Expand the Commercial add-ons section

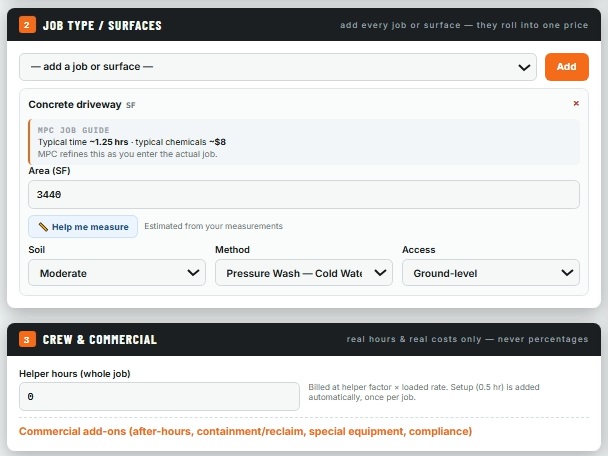[x=245, y=431]
